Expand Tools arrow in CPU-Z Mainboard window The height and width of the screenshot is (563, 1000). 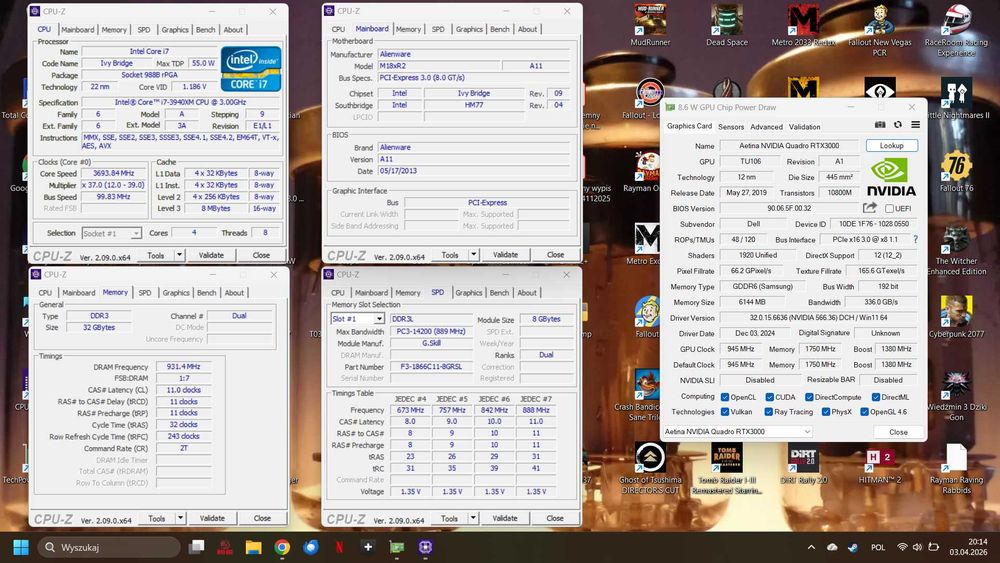(473, 254)
